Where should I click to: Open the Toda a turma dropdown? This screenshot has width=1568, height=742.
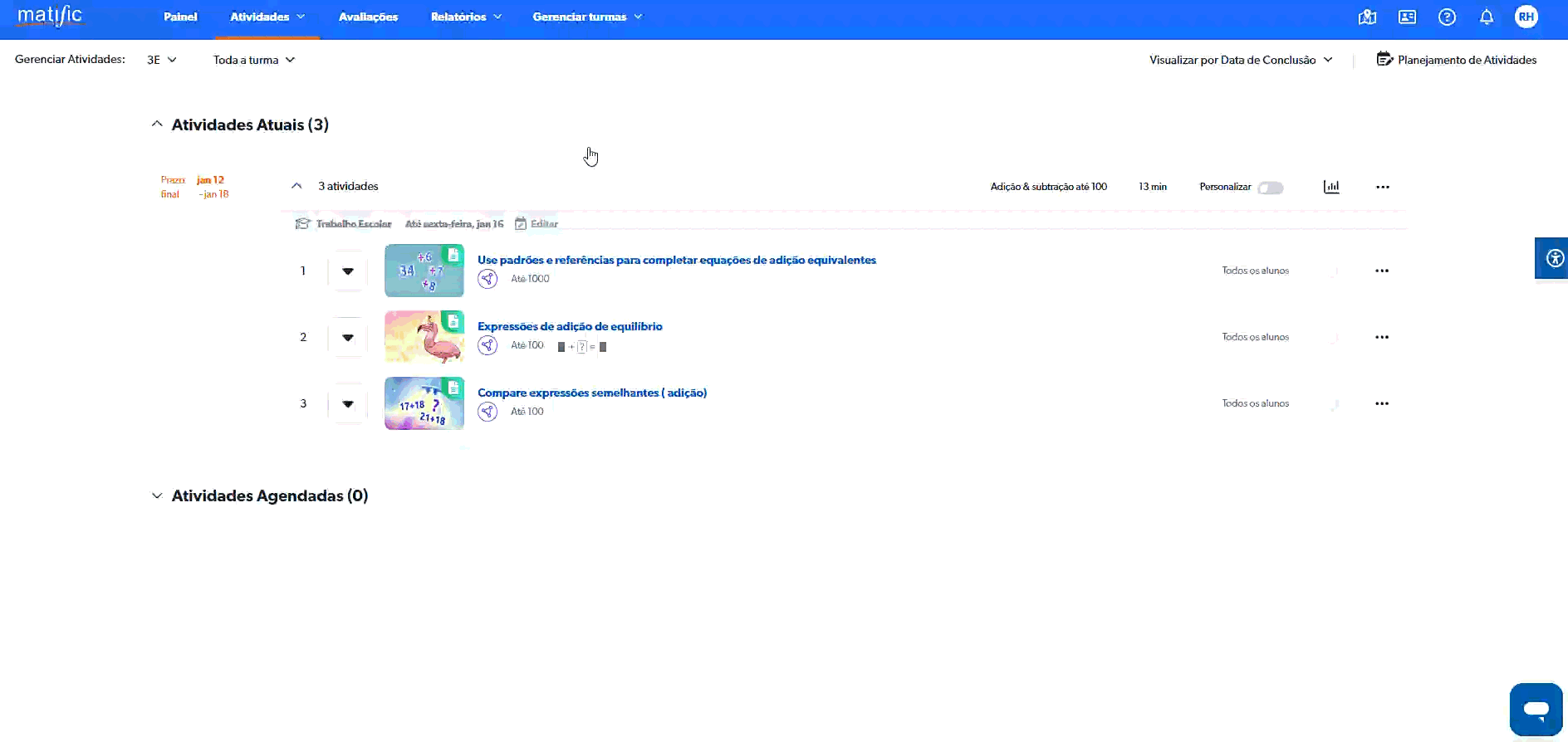tap(253, 60)
